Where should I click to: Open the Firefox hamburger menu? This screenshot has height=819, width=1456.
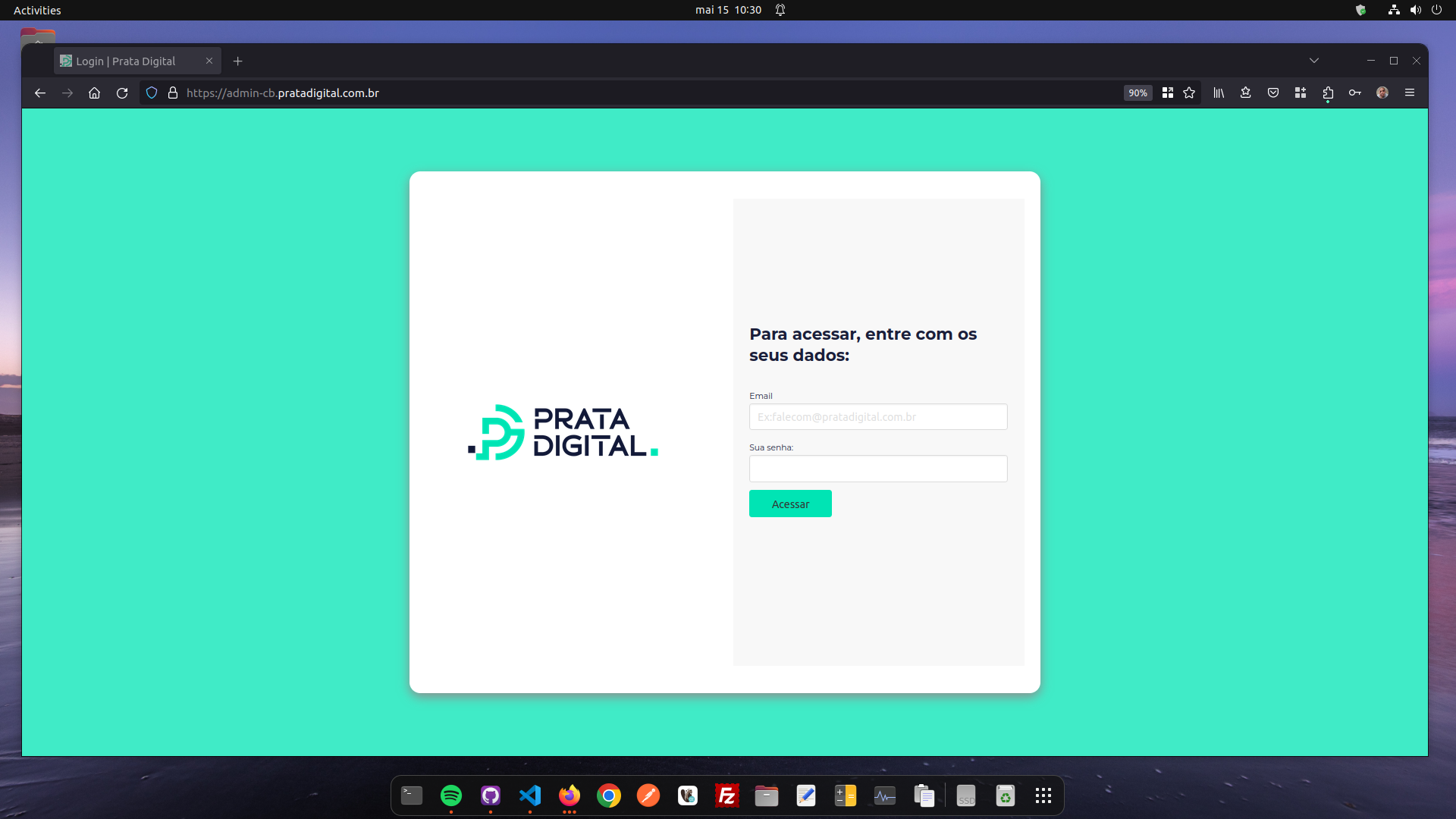click(1410, 93)
